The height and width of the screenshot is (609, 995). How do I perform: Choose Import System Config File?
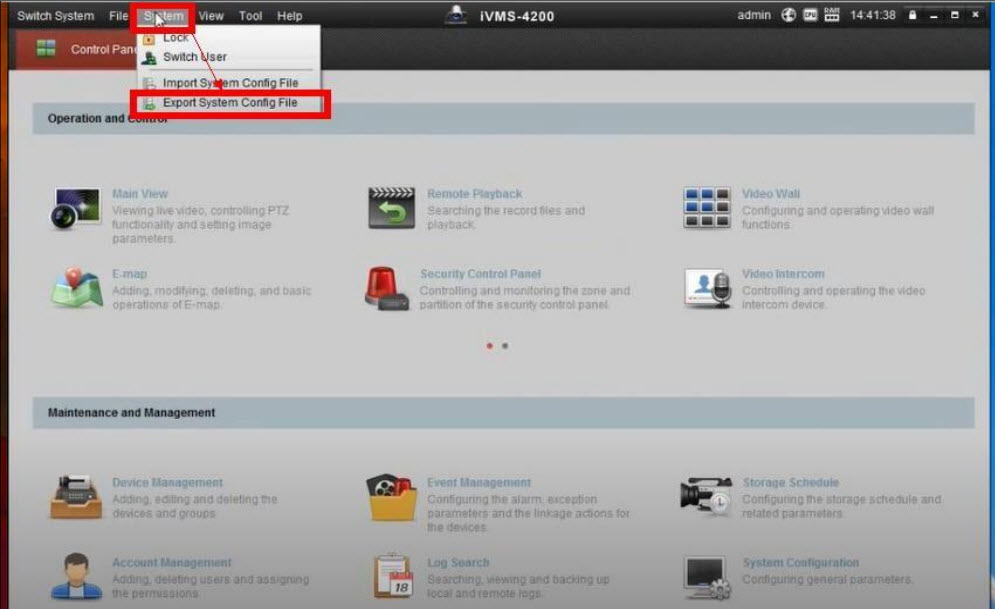pos(230,83)
